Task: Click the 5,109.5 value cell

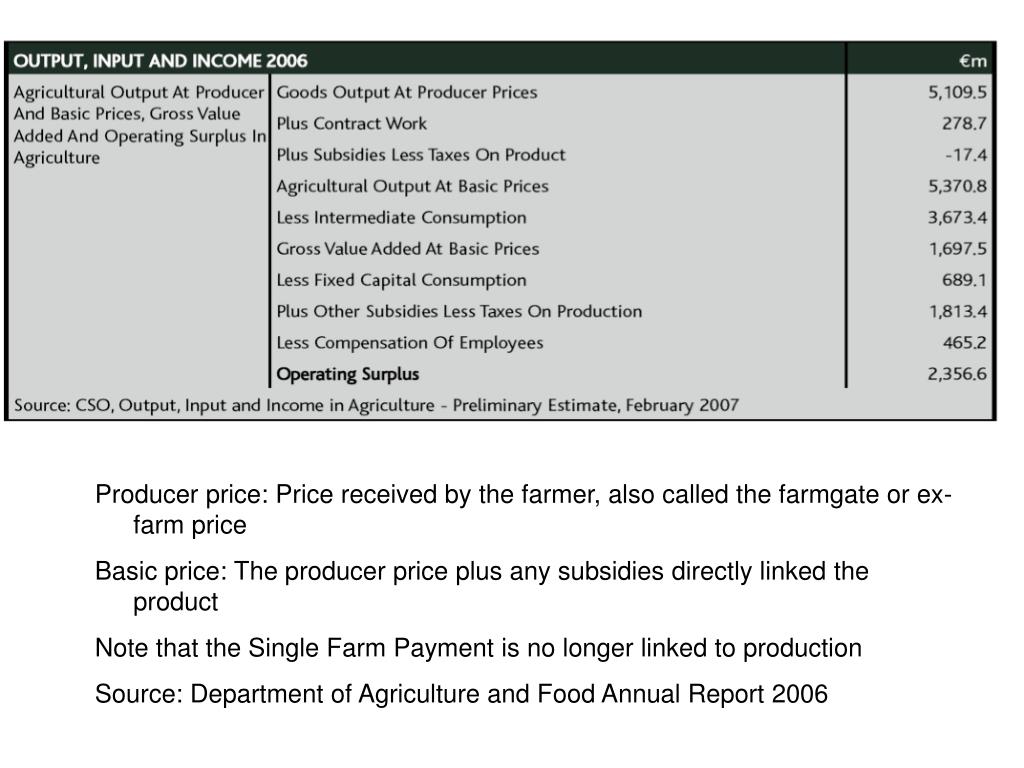Action: (957, 92)
